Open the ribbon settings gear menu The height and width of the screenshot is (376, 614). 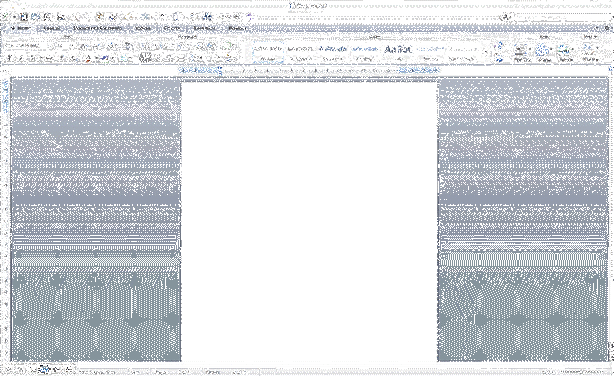(607, 29)
